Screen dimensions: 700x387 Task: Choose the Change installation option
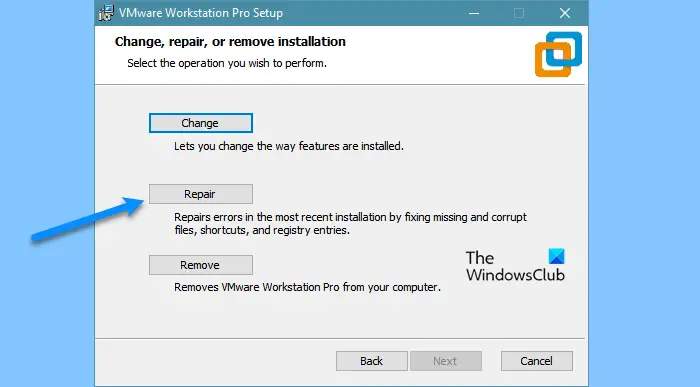click(x=201, y=123)
